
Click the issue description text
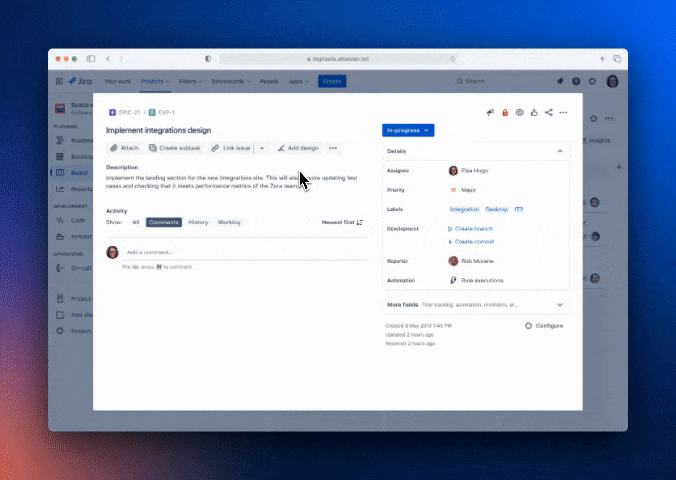point(232,182)
